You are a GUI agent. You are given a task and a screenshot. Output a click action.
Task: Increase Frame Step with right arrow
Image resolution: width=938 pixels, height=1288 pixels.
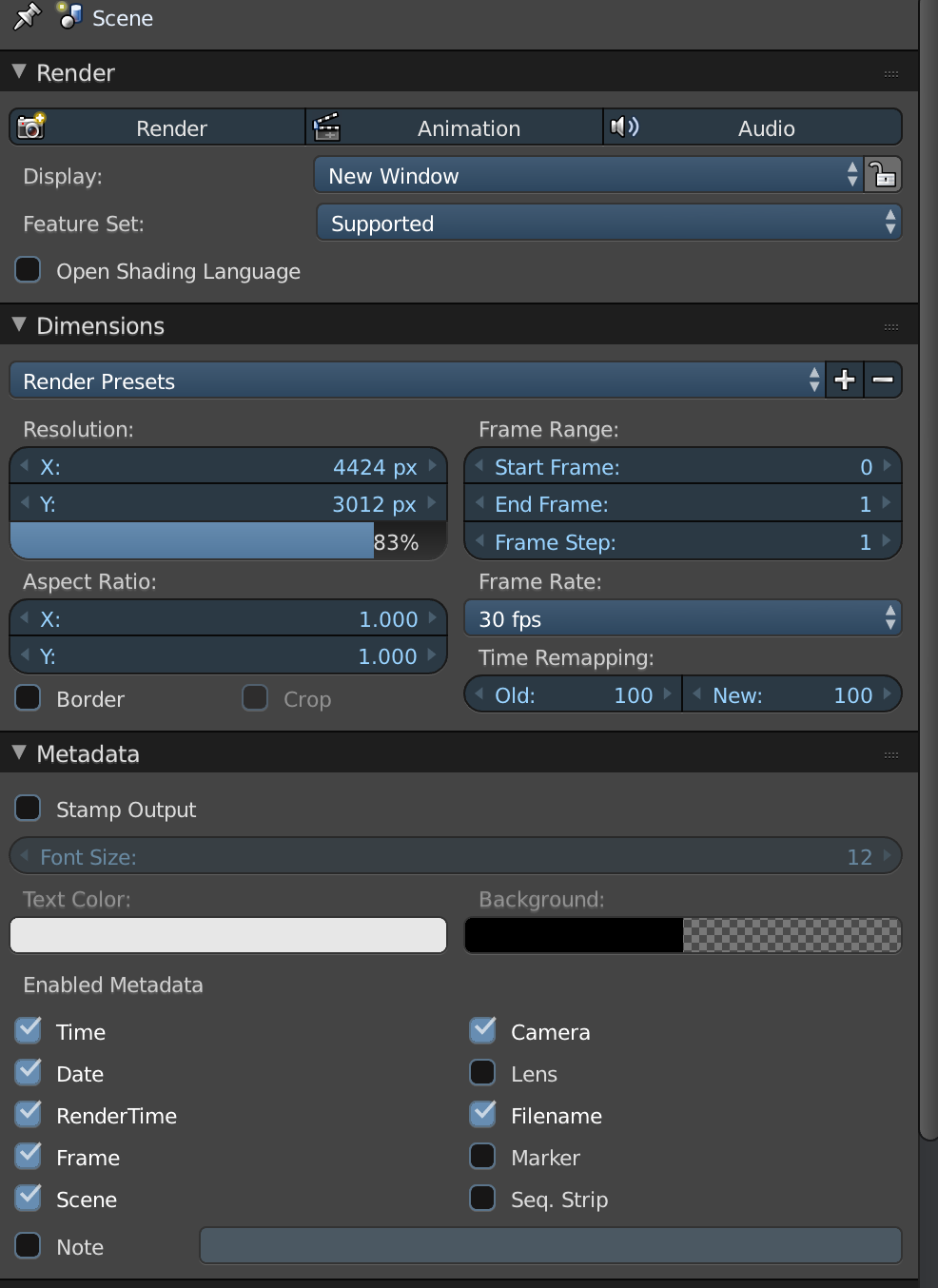pos(888,541)
